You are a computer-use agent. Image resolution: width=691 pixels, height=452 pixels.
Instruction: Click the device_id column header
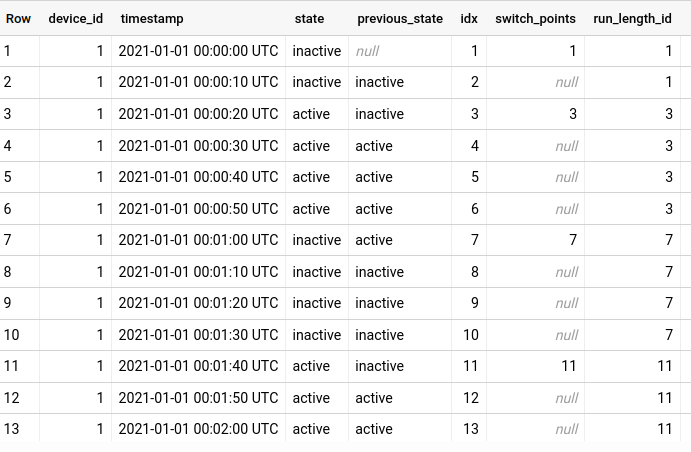tap(75, 19)
